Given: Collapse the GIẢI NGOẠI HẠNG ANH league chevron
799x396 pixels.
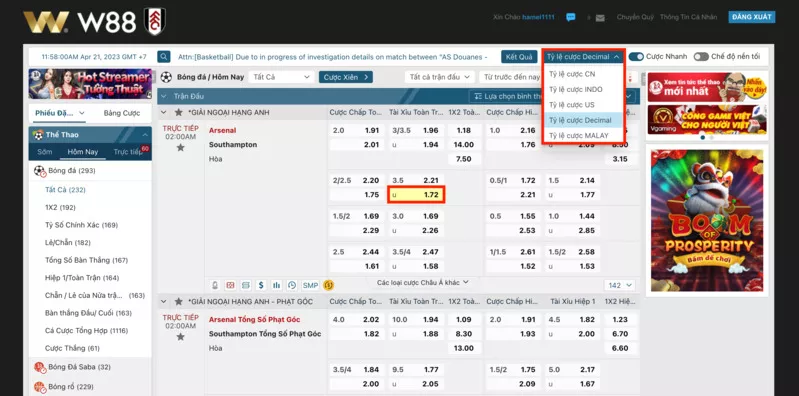Looking at the screenshot, I should click(164, 112).
